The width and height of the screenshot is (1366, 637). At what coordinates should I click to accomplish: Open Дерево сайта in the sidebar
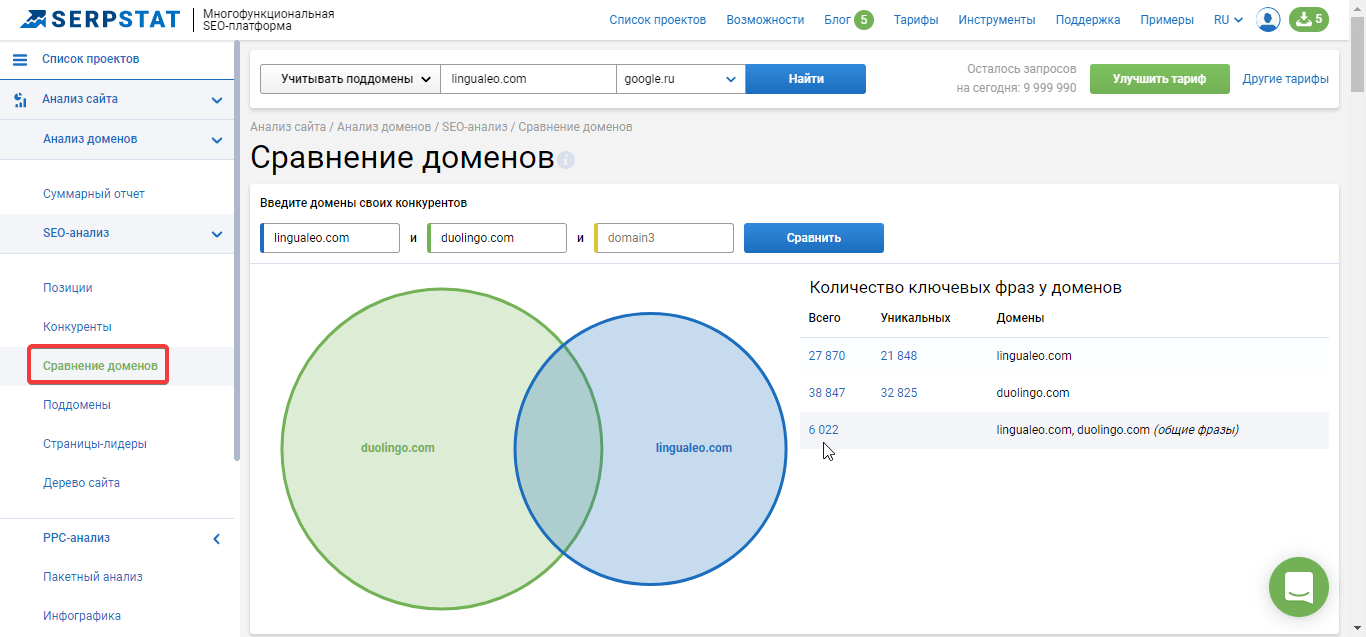coord(81,483)
